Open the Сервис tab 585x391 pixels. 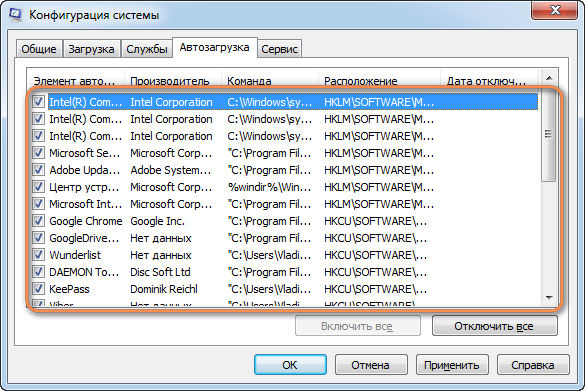click(x=279, y=49)
